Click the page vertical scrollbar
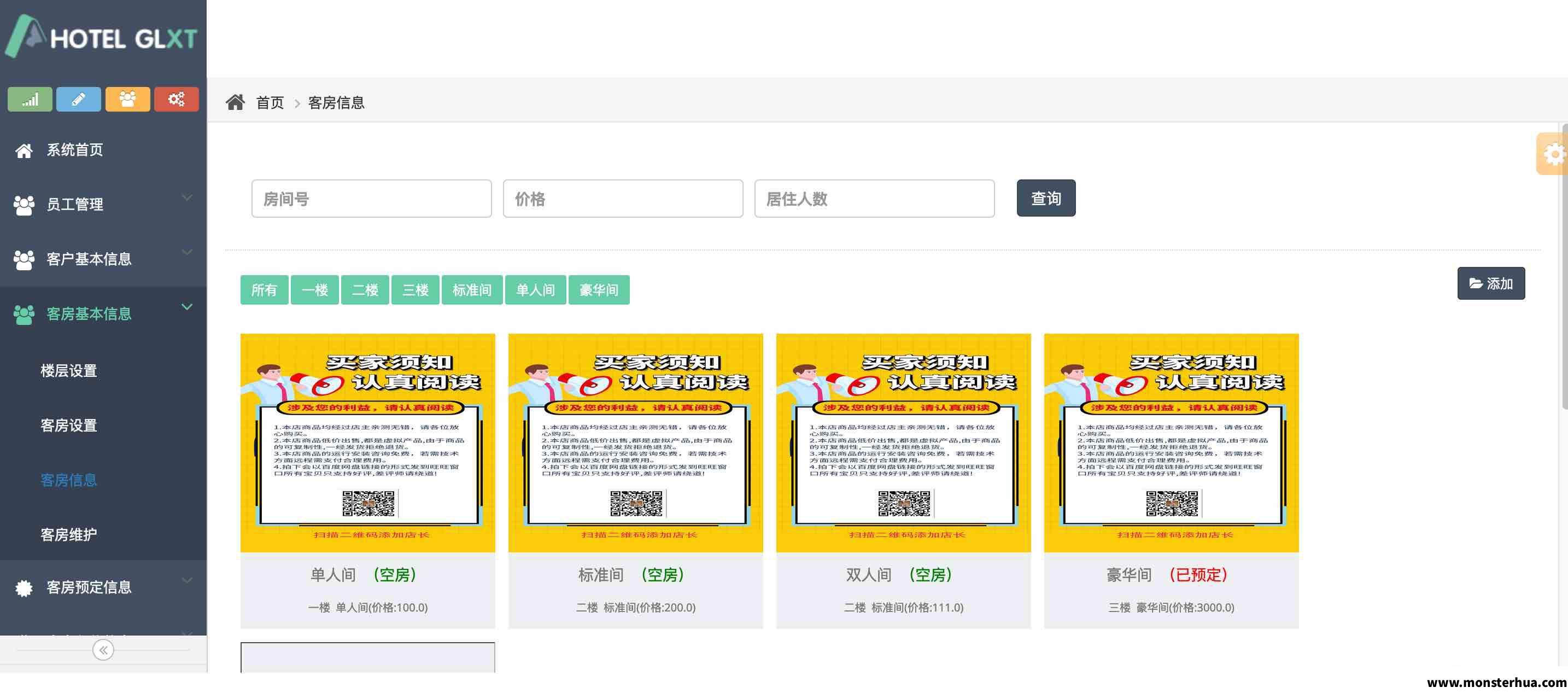Viewport: 1568px width, 699px height. coord(1565,268)
